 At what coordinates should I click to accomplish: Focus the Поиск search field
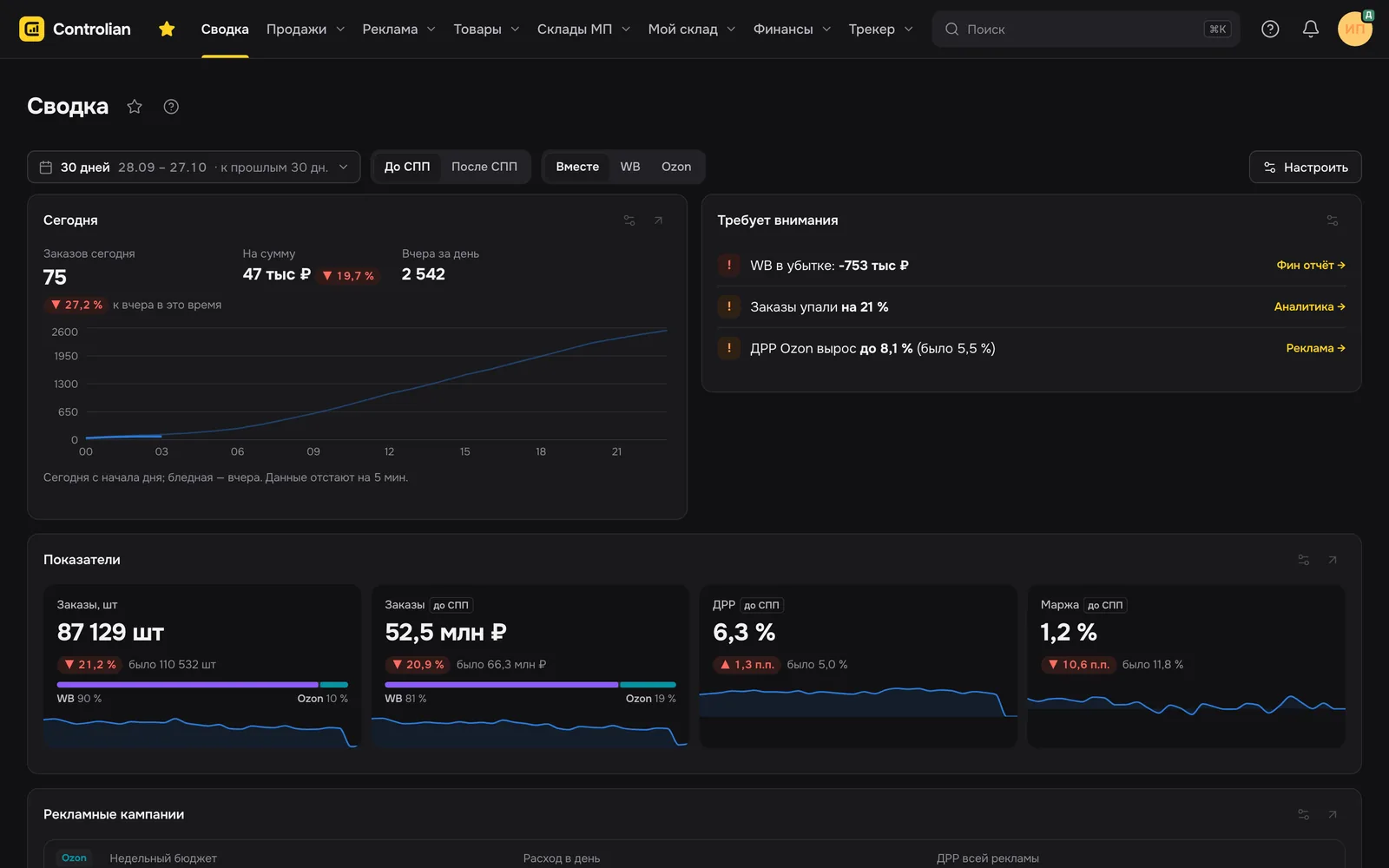(1086, 29)
